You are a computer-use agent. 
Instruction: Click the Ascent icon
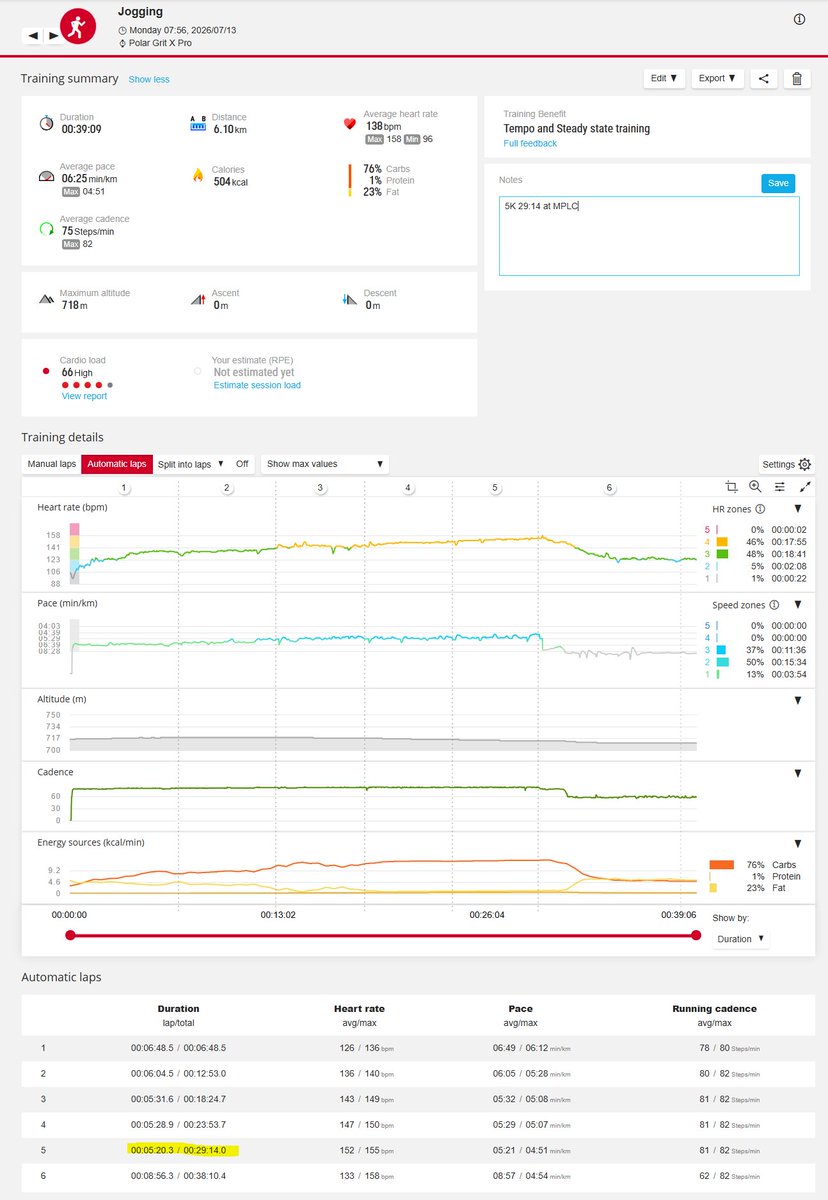click(x=197, y=299)
